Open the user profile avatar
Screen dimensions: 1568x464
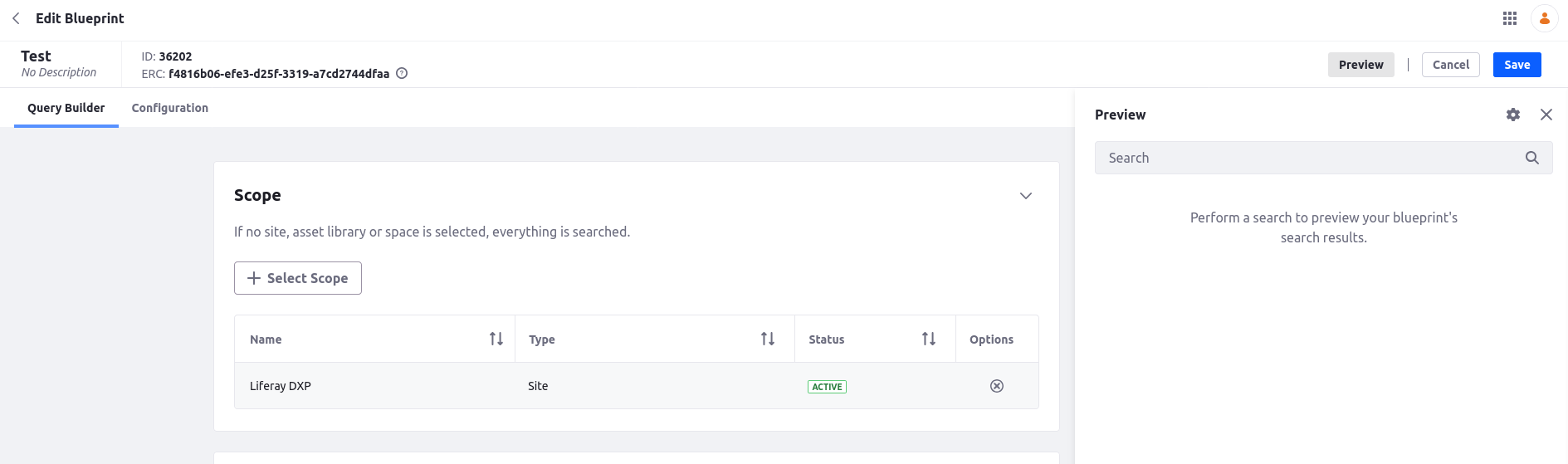(x=1544, y=18)
